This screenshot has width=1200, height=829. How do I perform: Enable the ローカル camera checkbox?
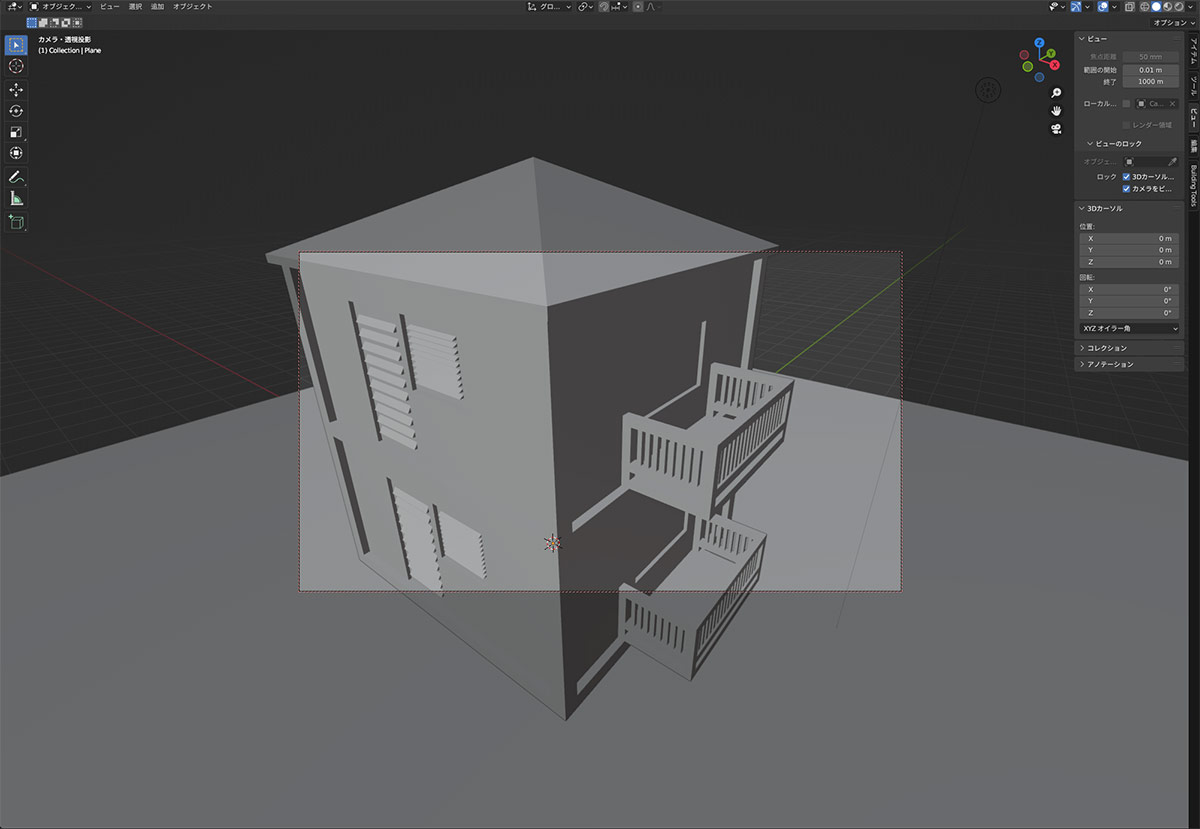click(1127, 103)
